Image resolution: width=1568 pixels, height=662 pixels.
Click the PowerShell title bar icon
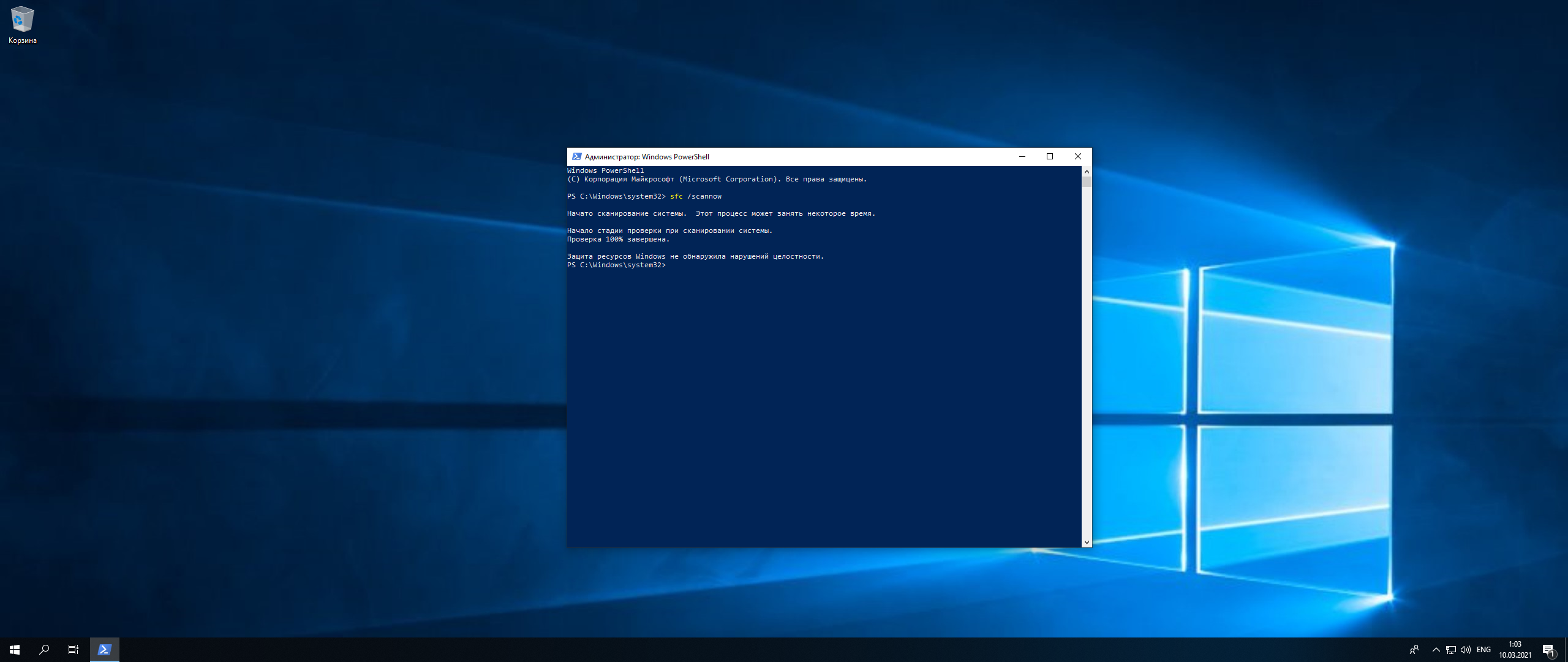click(x=576, y=156)
